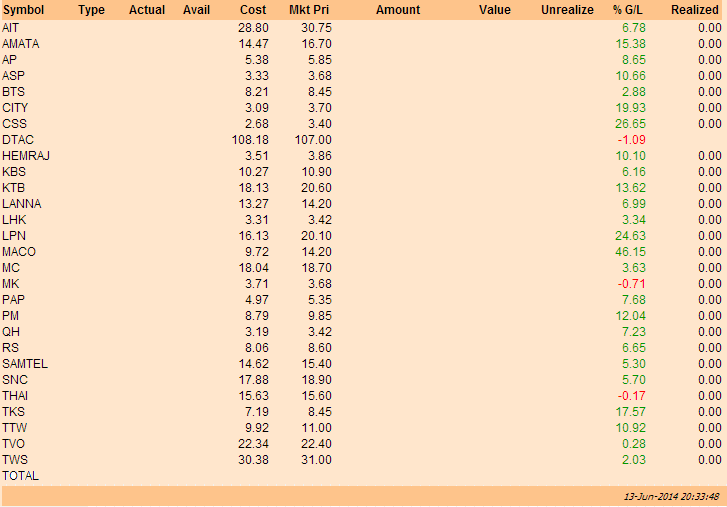Click LPN gain percentage 24.63
Viewport: 727px width, 507px height.
(x=631, y=236)
